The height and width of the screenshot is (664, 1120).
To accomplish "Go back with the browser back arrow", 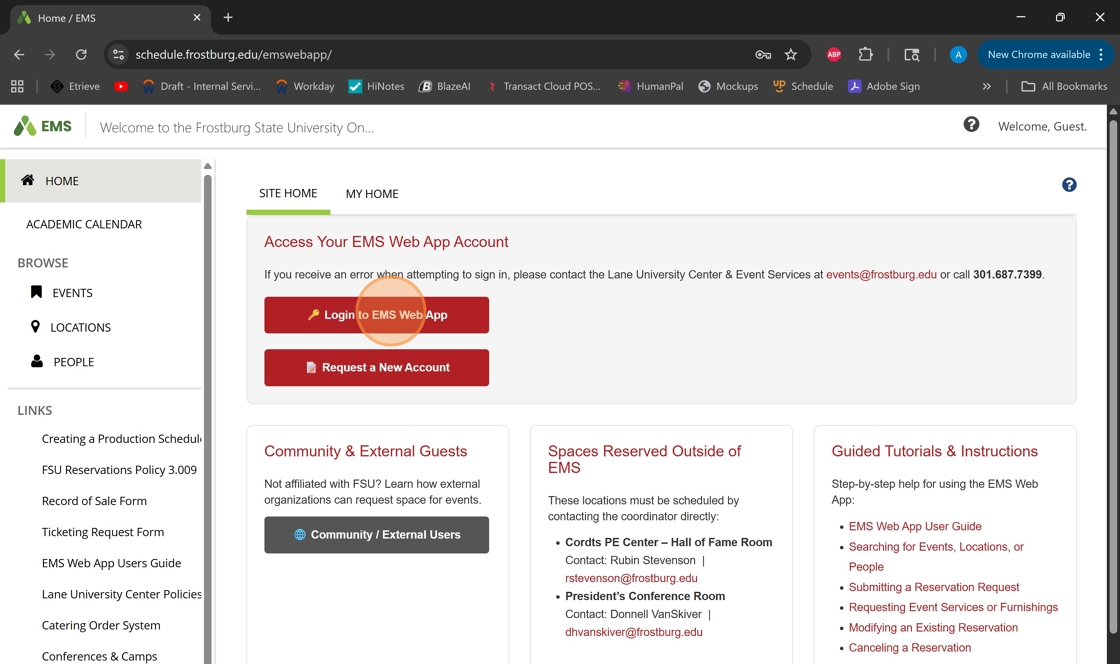I will pyautogui.click(x=19, y=54).
